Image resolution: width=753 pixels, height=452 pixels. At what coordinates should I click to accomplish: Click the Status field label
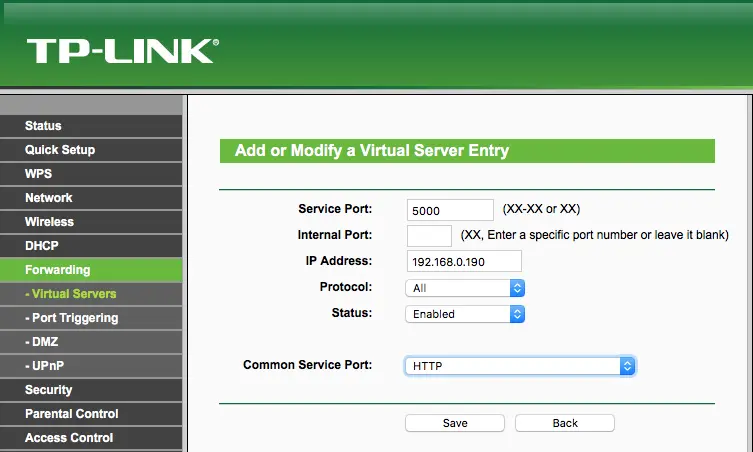352,313
